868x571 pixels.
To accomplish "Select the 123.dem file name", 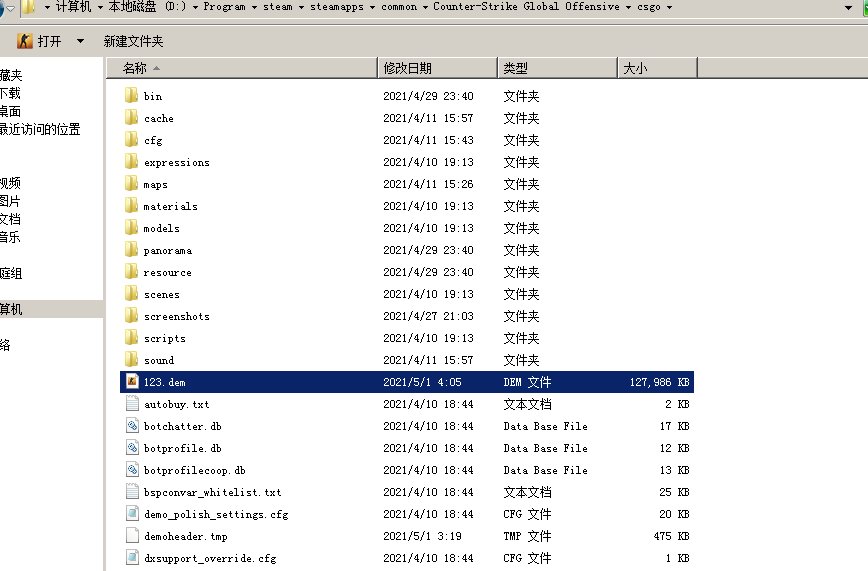I will click(x=164, y=382).
